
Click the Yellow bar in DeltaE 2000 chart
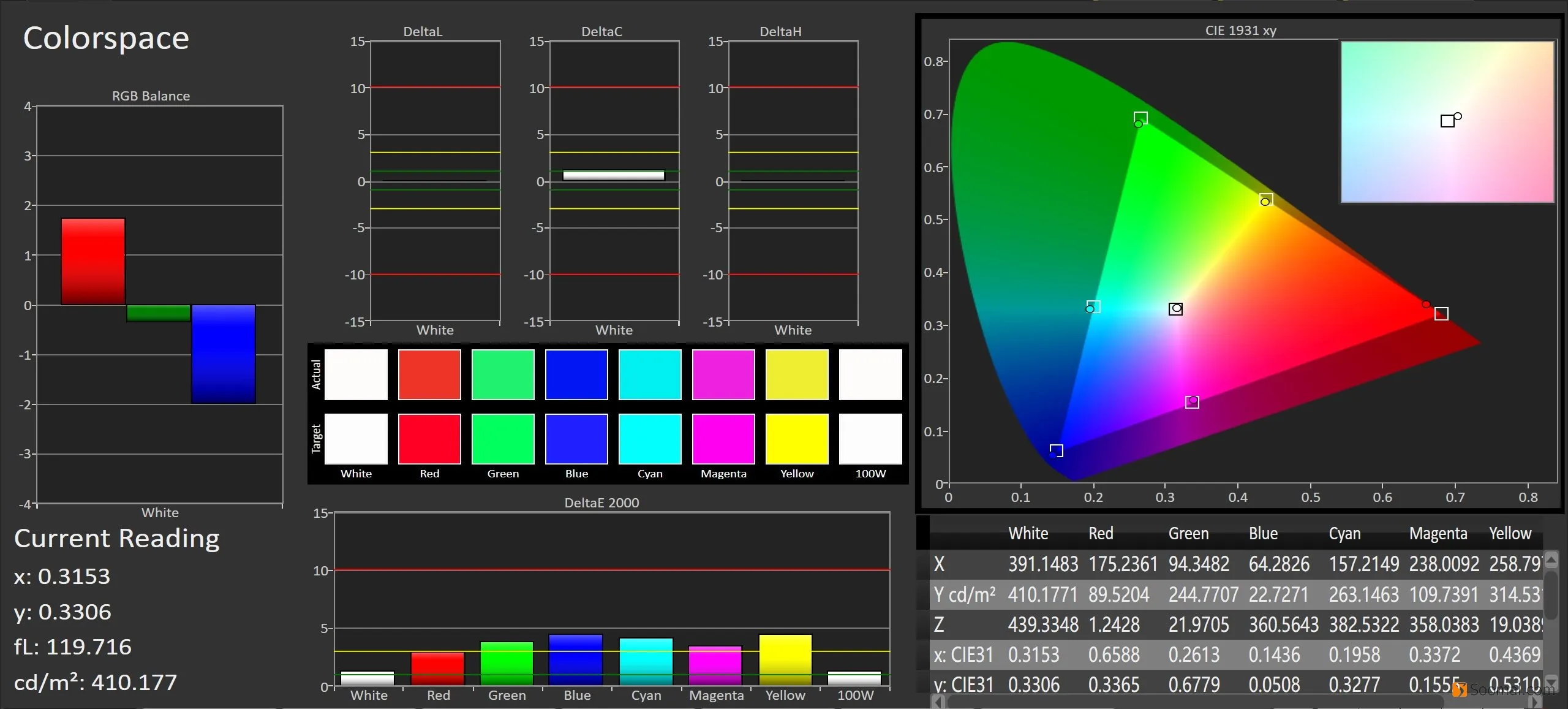(x=785, y=660)
